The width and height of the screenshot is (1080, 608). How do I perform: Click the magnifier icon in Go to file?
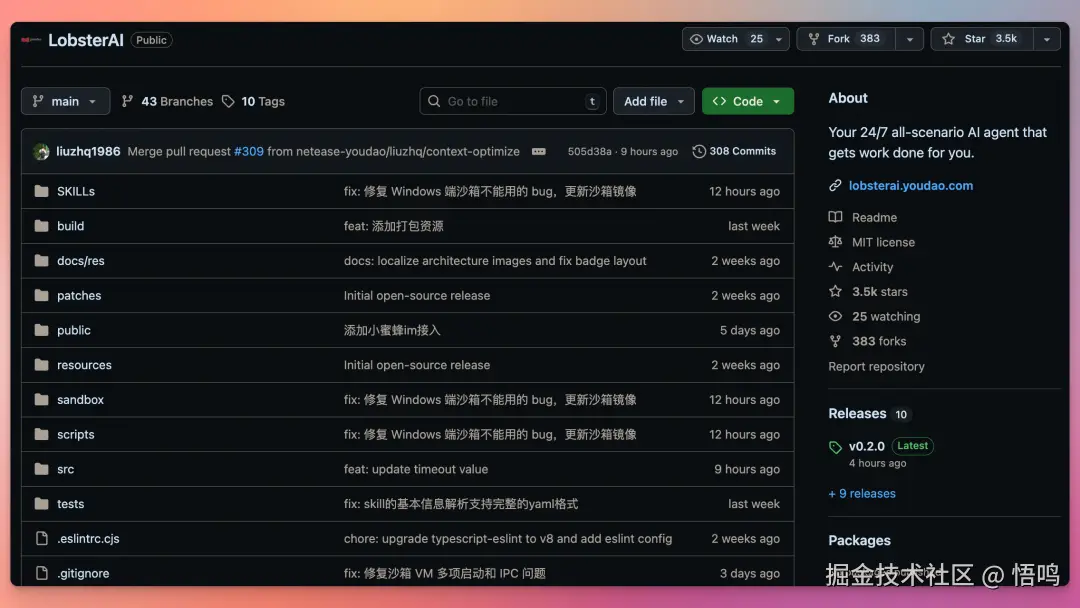434,101
